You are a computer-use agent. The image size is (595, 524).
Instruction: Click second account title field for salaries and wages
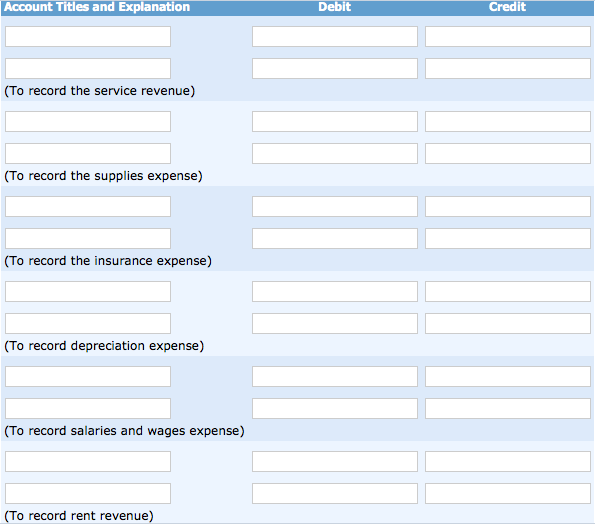click(x=88, y=408)
